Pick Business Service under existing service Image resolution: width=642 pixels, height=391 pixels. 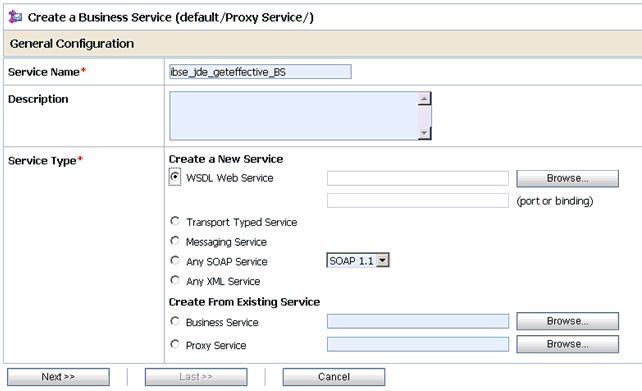(175, 321)
